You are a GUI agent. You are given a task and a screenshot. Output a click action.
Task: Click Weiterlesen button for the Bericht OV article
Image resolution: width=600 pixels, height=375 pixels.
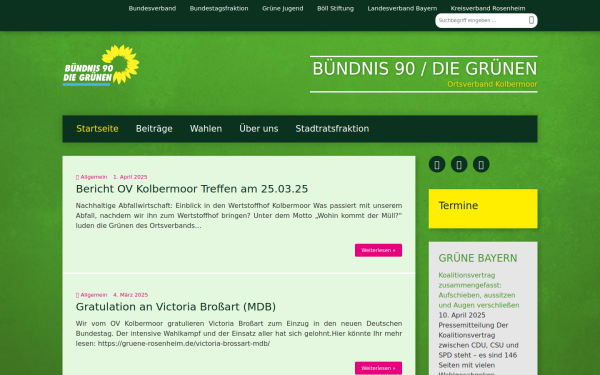tap(378, 250)
